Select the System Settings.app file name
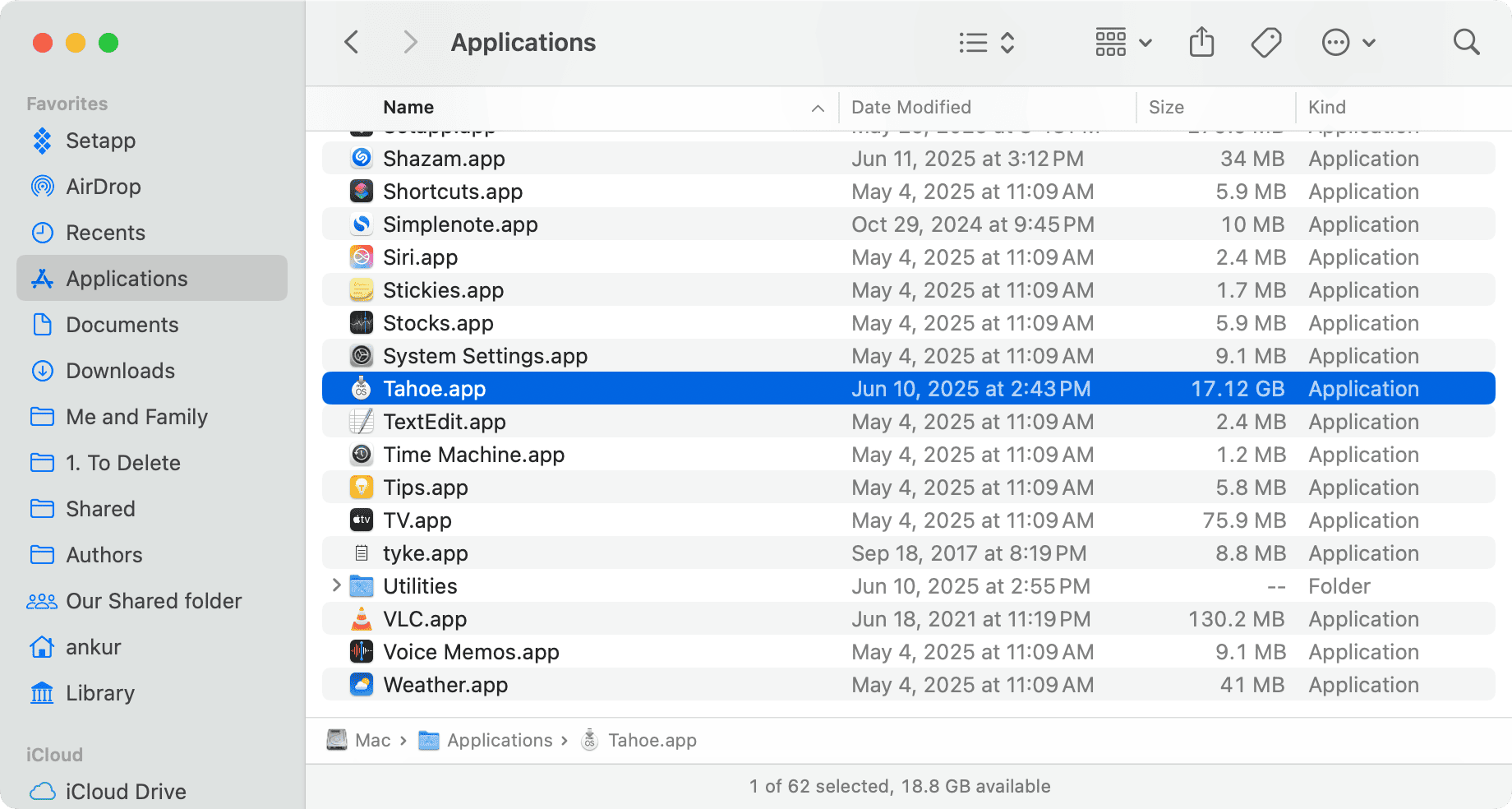This screenshot has height=809, width=1512. point(485,356)
